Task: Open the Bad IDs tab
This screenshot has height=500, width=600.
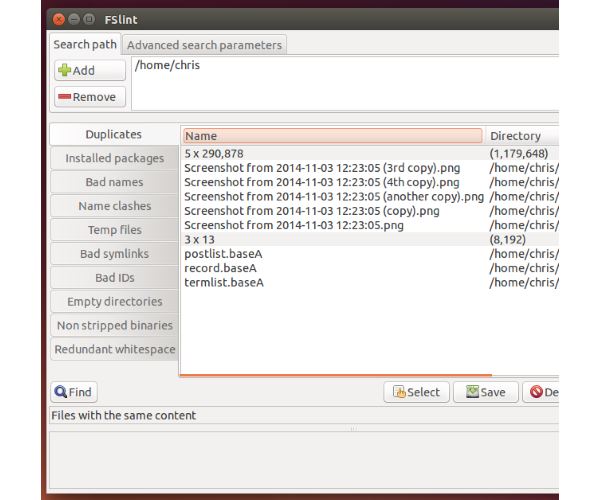Action: click(x=114, y=278)
